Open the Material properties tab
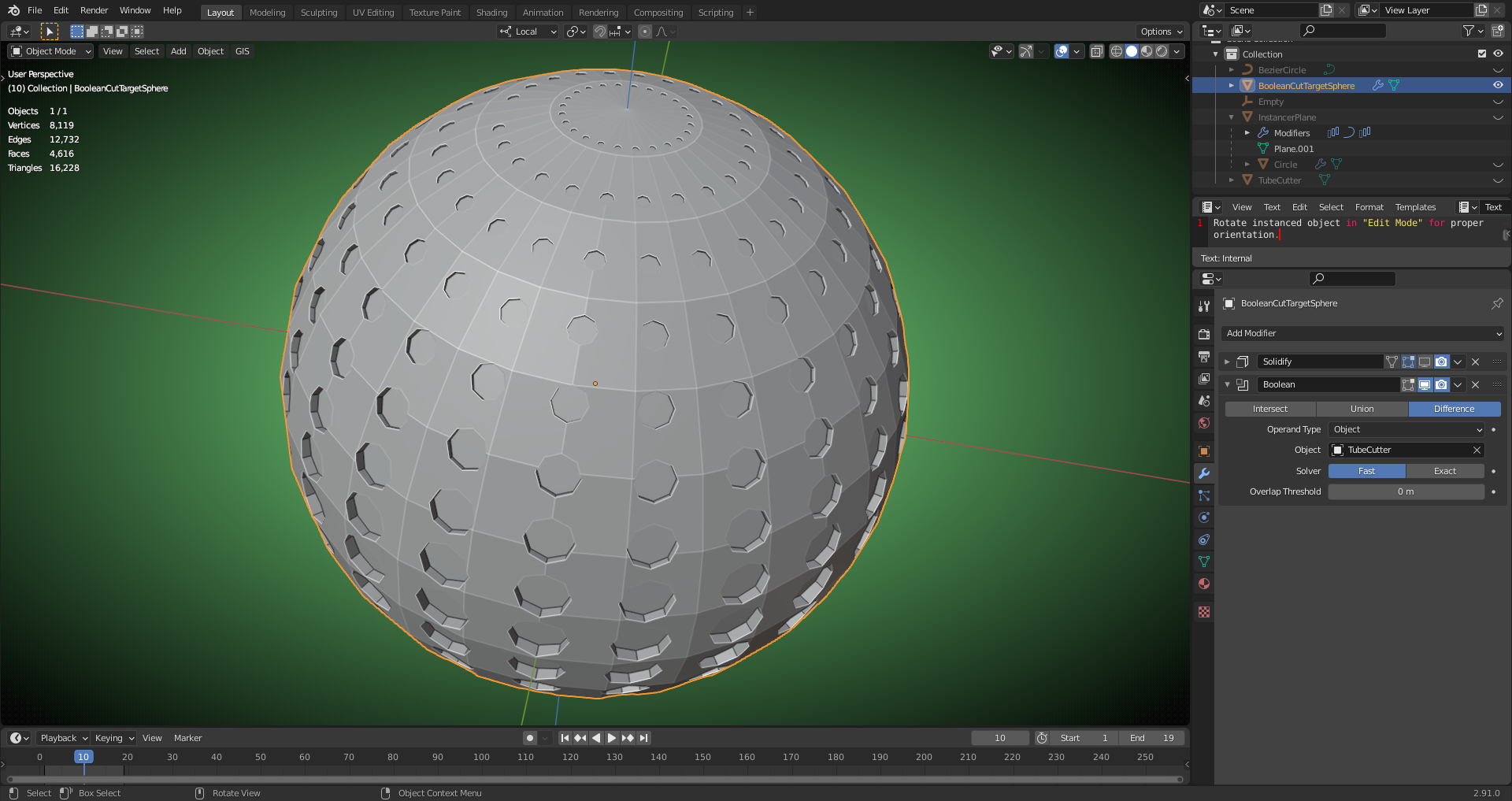This screenshot has height=801, width=1512. coord(1203,584)
